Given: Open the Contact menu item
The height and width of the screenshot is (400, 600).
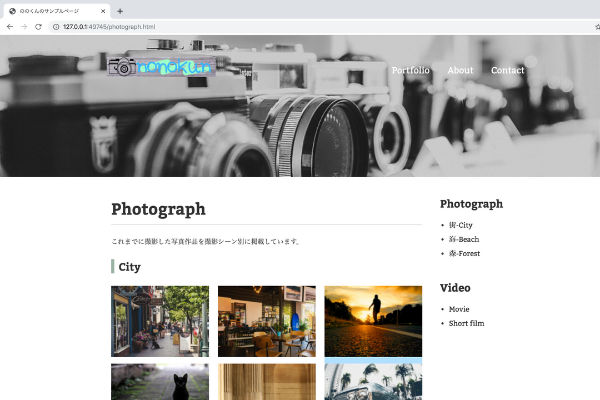Looking at the screenshot, I should tap(507, 70).
